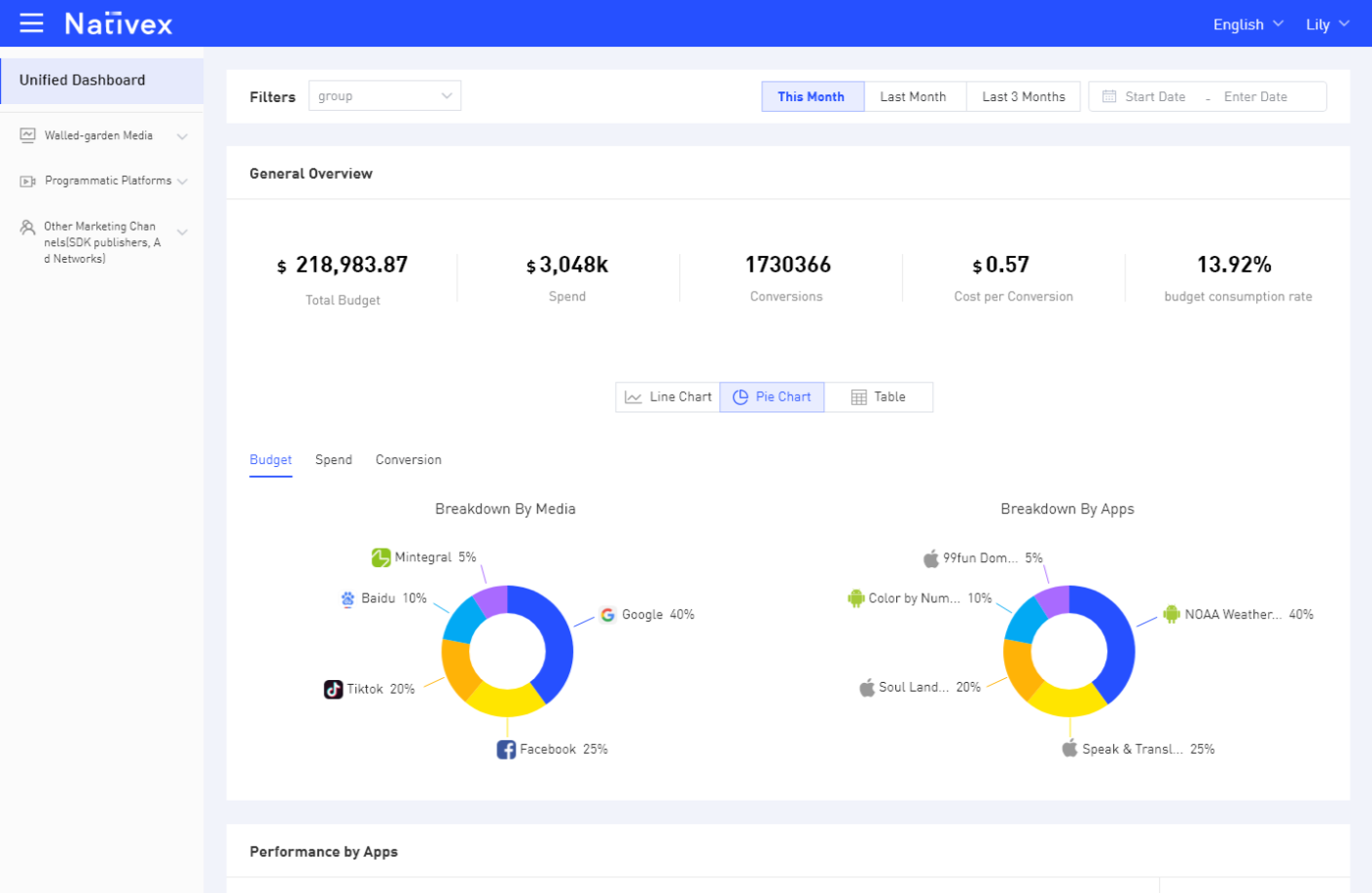Expand the English language dropdown
Image resolution: width=1372 pixels, height=893 pixels.
pos(1246,23)
